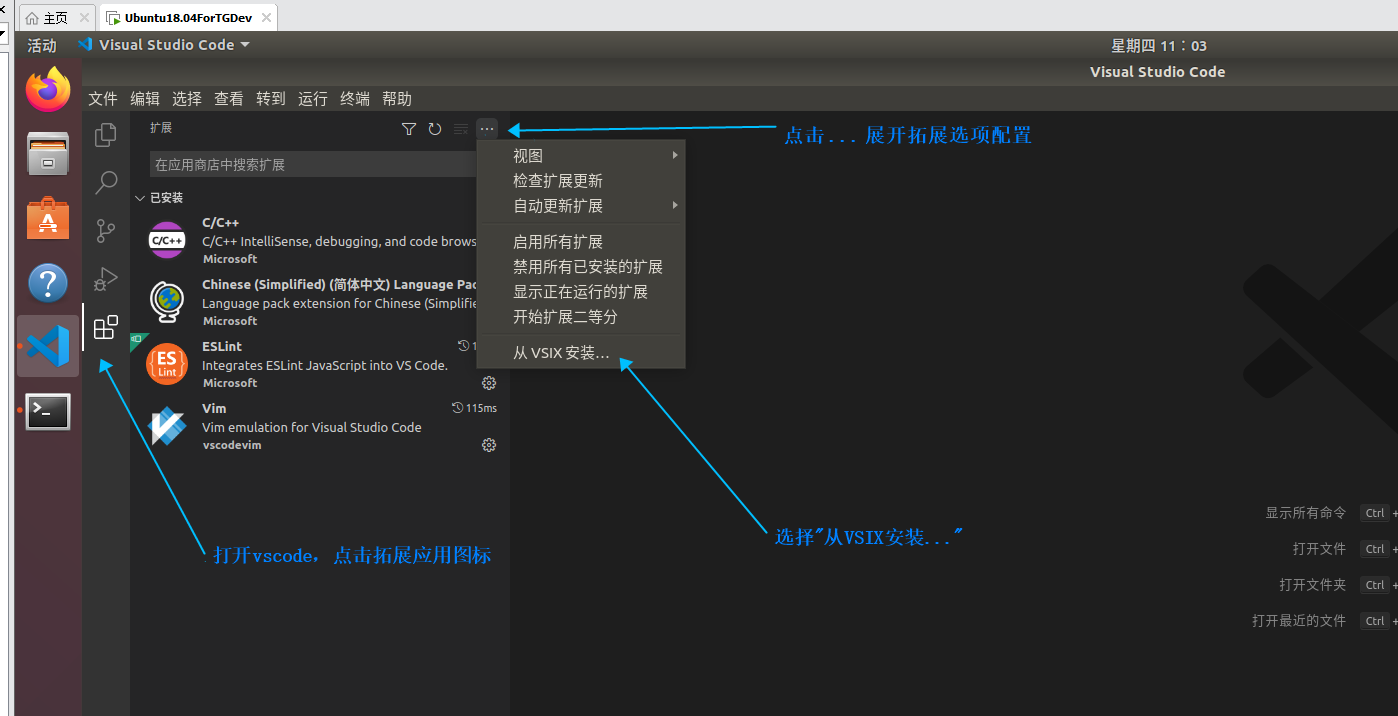Click the filter extensions funnel icon

(x=408, y=129)
